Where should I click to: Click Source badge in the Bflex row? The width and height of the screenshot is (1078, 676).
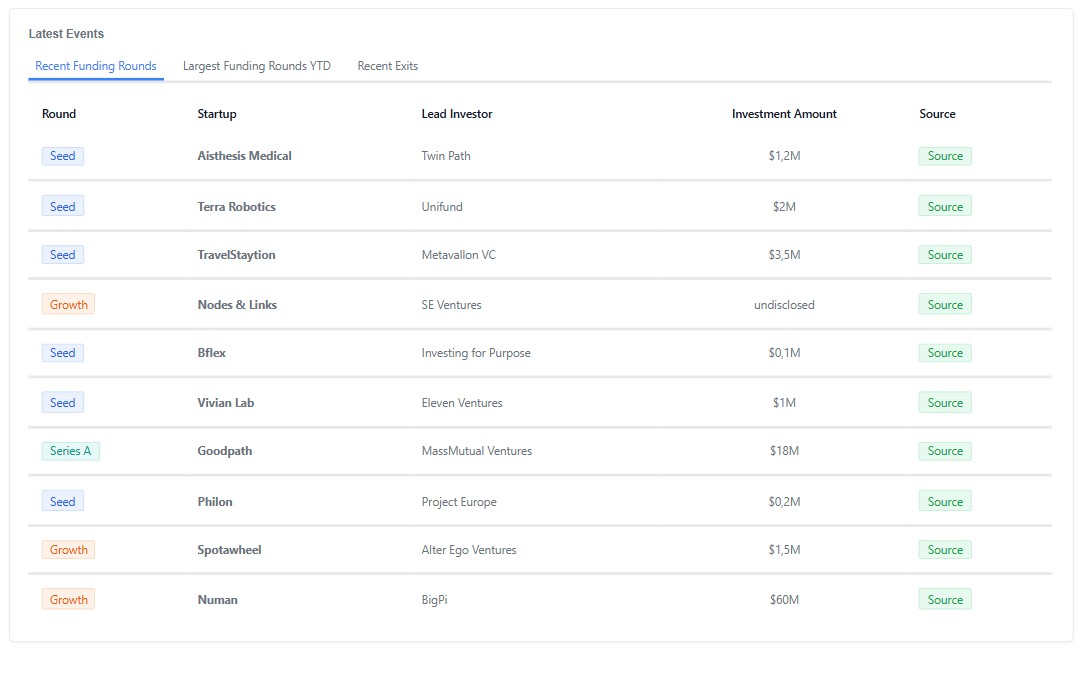click(x=945, y=353)
